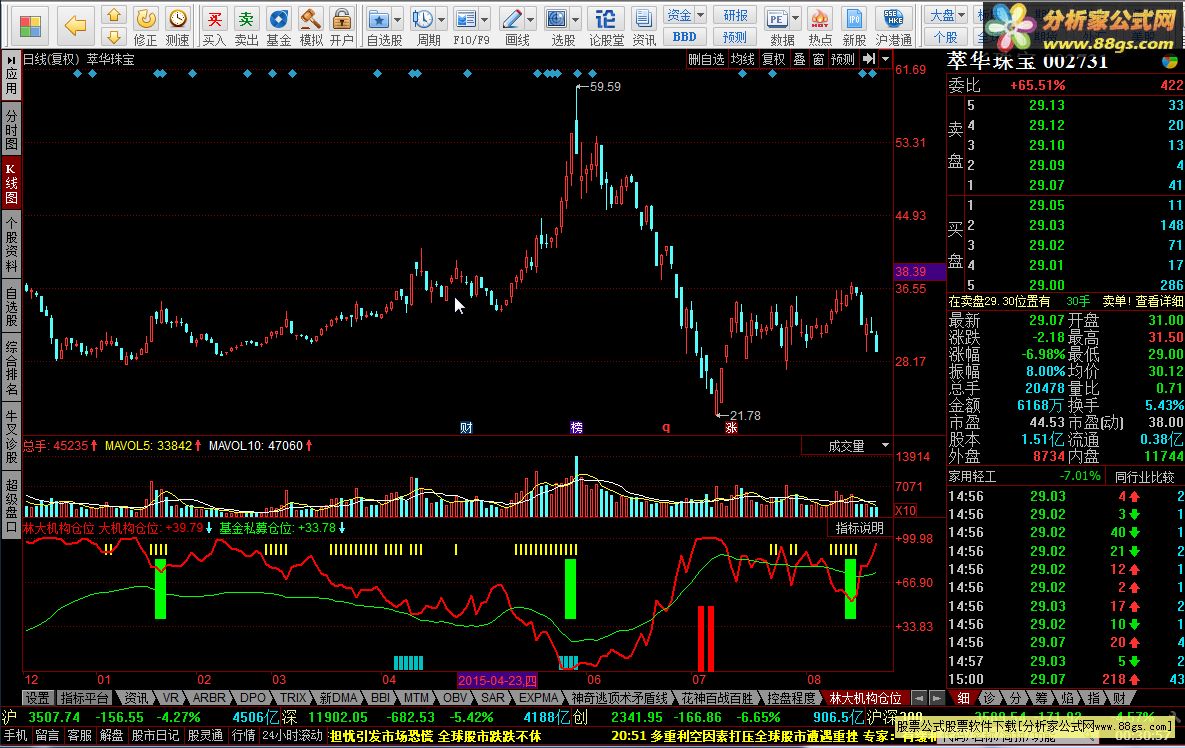Click the 周期 period clock icon

click(x=423, y=26)
